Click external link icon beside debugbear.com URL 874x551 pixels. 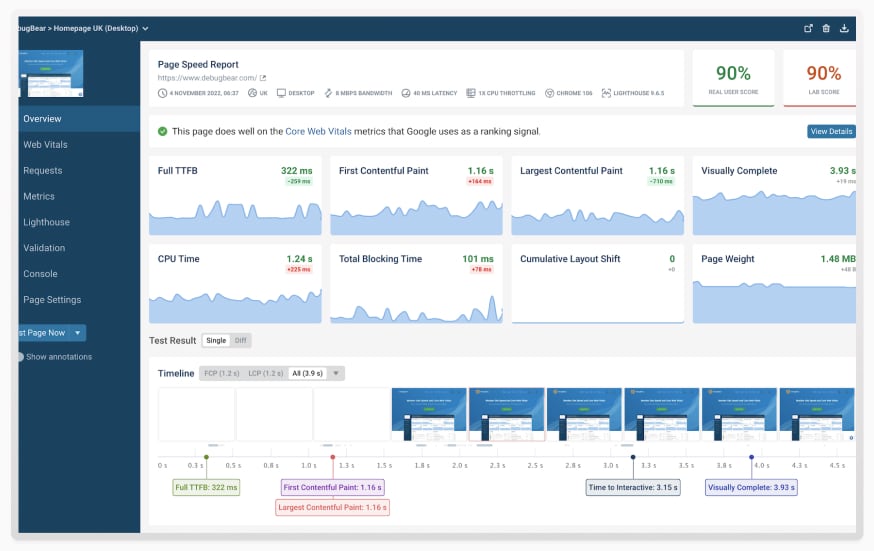(264, 78)
